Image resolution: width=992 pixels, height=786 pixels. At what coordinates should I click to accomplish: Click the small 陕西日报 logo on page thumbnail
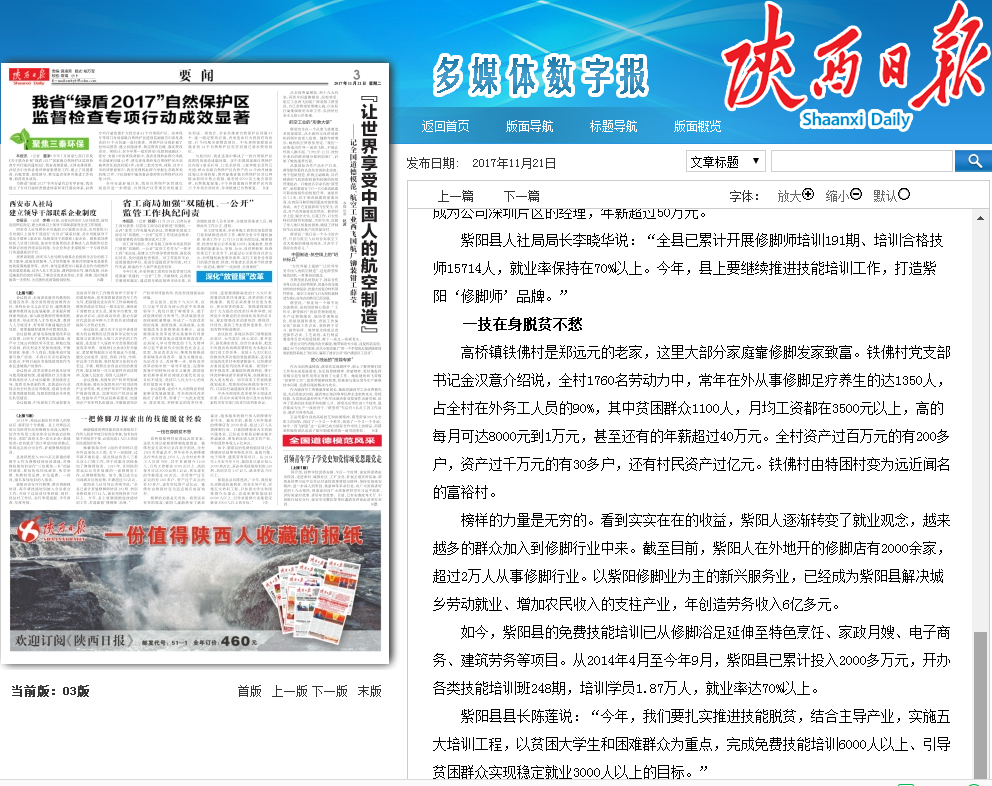(28, 76)
